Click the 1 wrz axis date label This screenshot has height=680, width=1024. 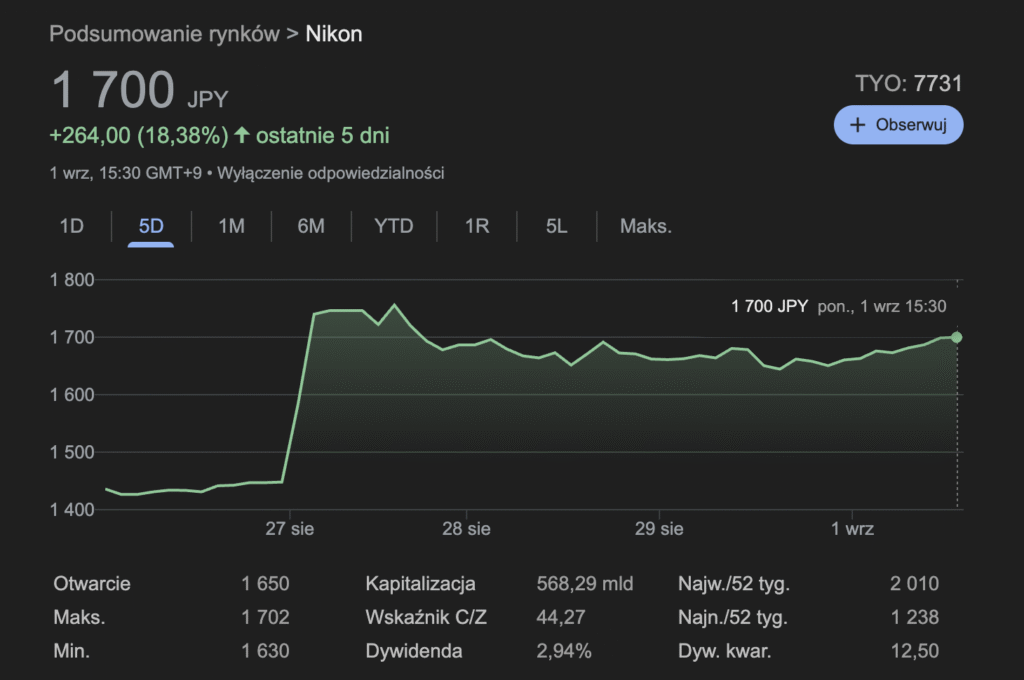[x=852, y=528]
